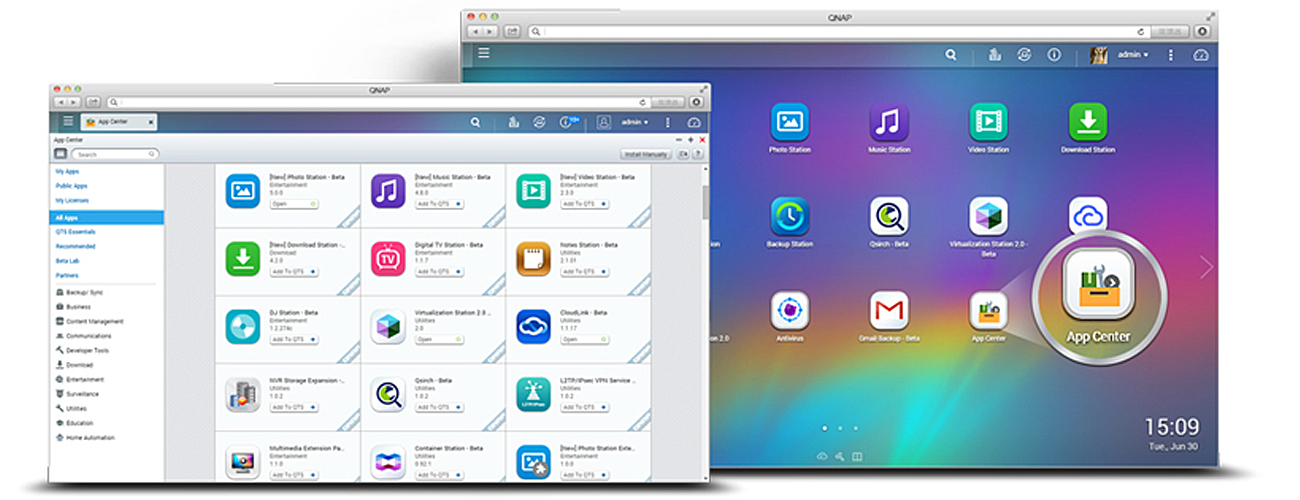Select QTS Essentials in the sidebar
Viewport: 1300px width, 500px height.
(x=76, y=232)
